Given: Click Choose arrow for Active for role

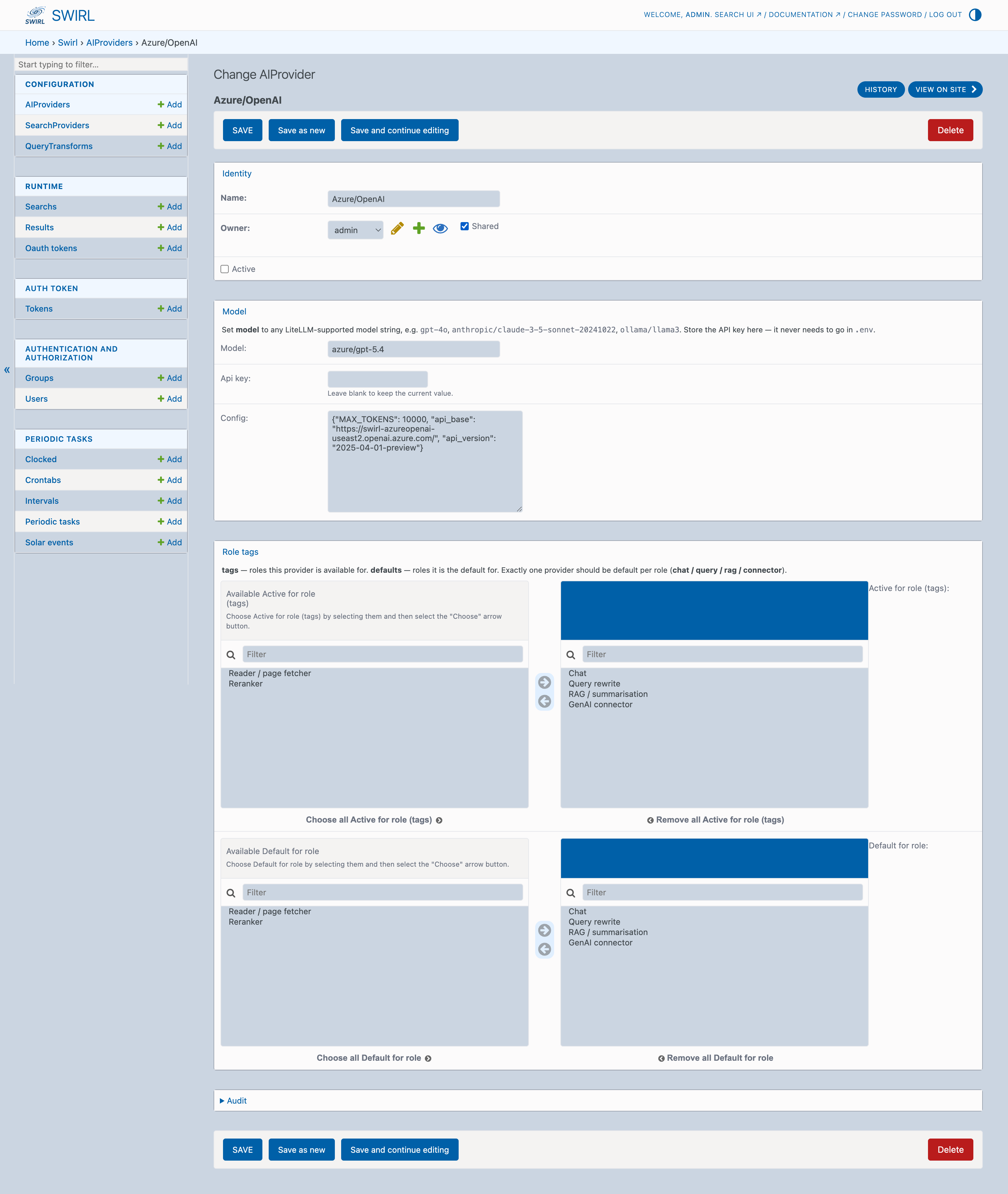Looking at the screenshot, I should point(545,682).
